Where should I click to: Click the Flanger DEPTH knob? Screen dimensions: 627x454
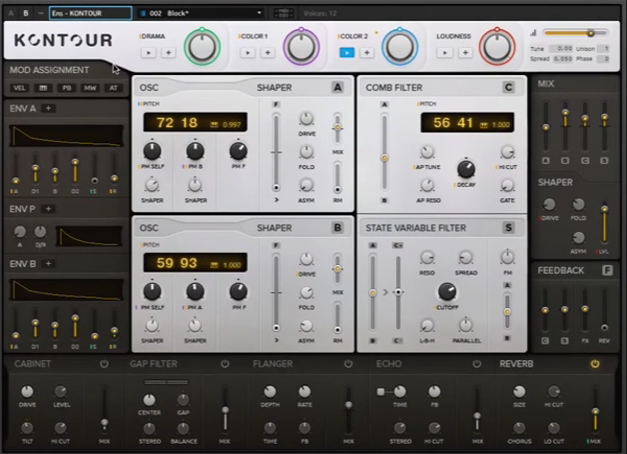[270, 392]
